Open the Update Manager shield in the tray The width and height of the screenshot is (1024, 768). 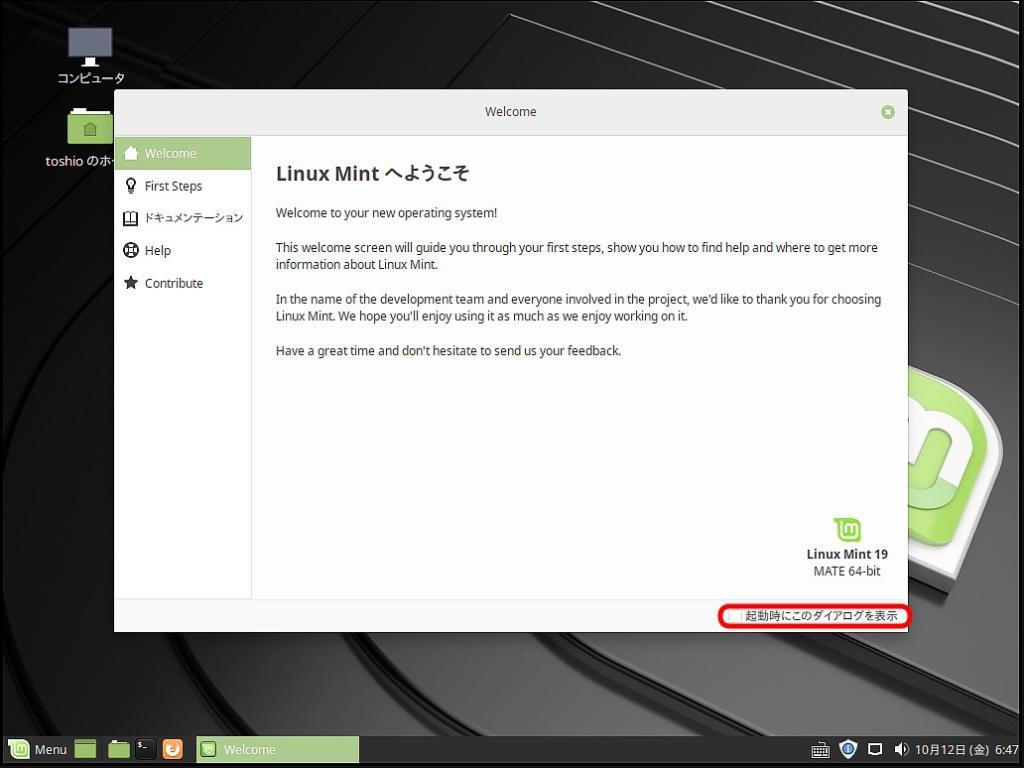click(x=848, y=749)
